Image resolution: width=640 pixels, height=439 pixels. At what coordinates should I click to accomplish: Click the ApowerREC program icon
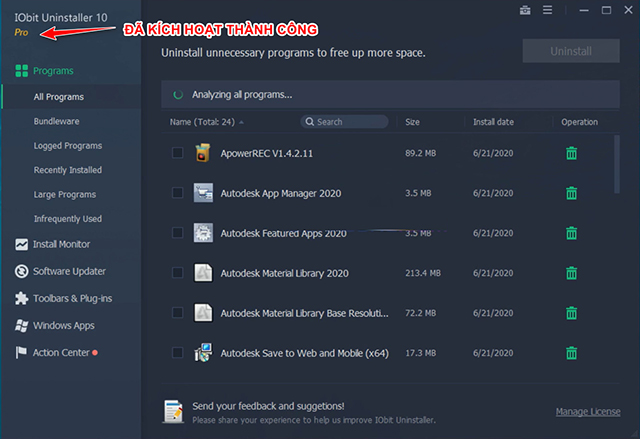203,153
